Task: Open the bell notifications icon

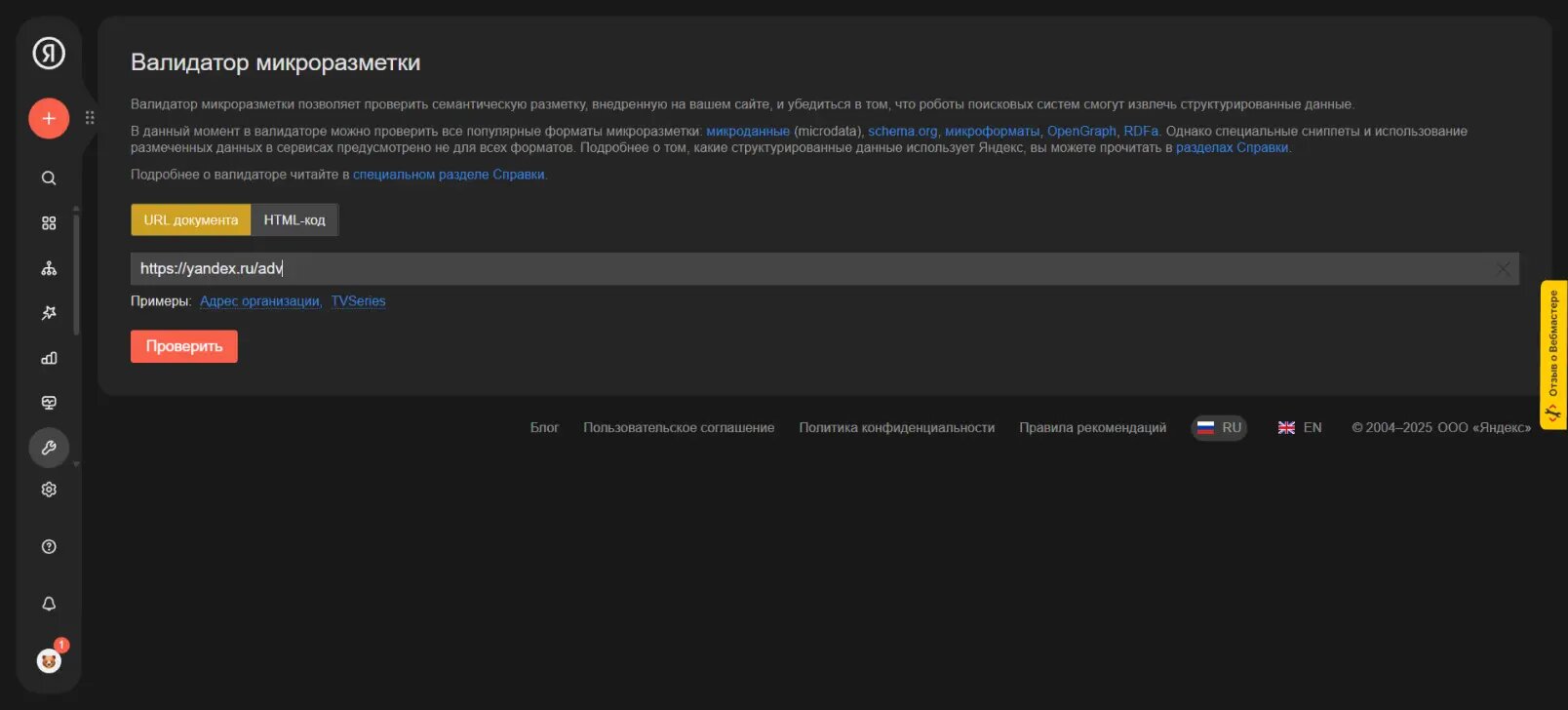Action: coord(49,604)
